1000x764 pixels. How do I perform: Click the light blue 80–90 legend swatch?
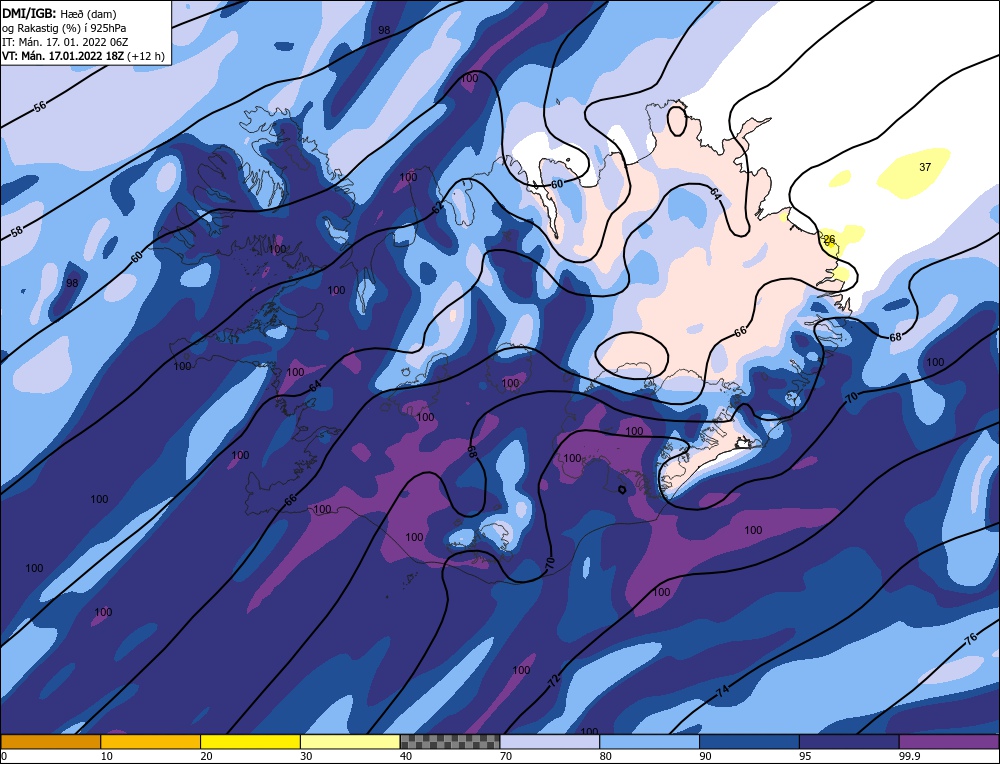[649, 741]
